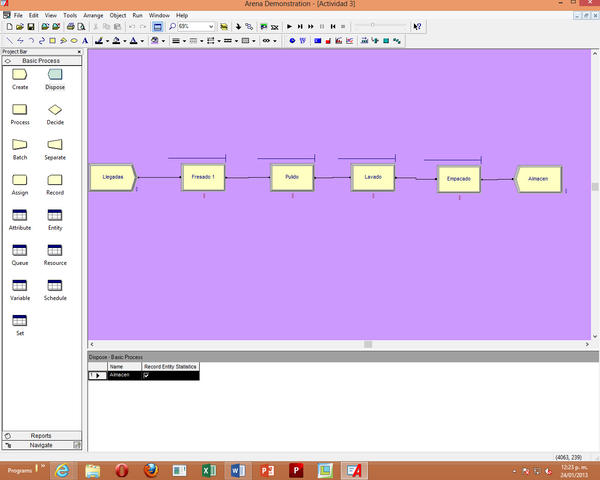Create a new model file
This screenshot has height=480, width=600.
[x=10, y=27]
